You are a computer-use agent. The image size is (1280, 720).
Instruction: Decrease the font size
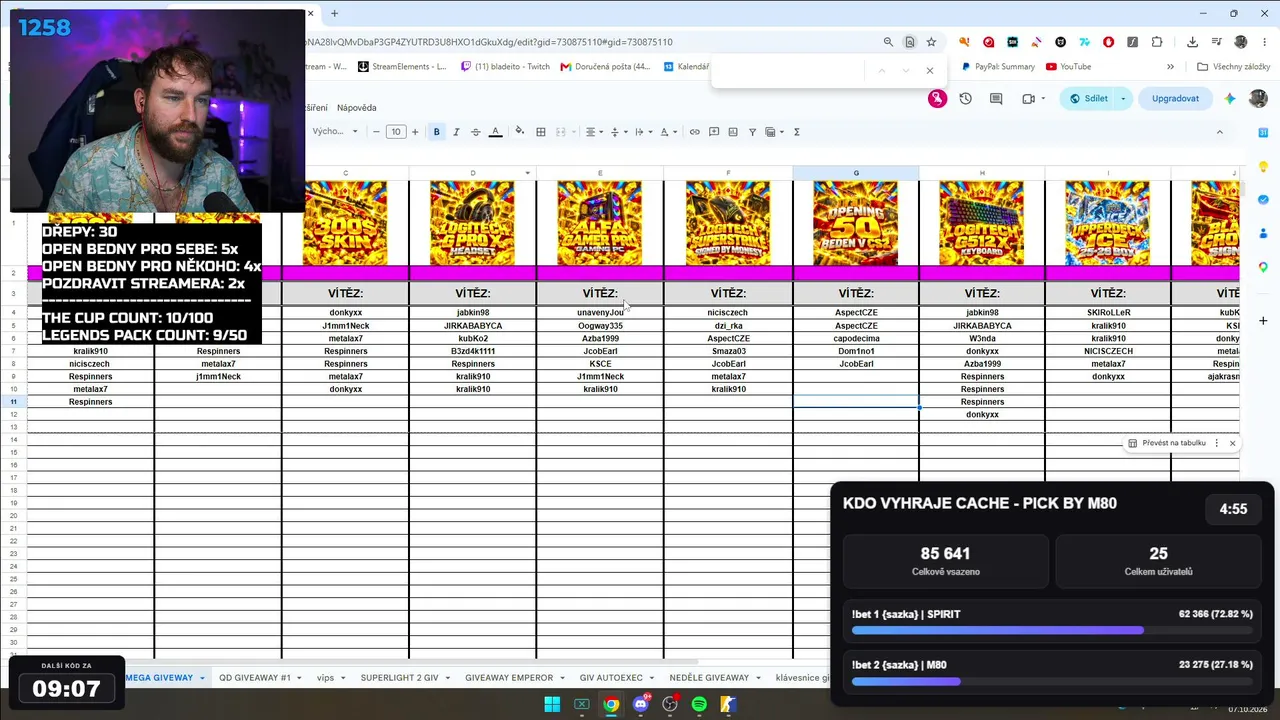[x=376, y=132]
